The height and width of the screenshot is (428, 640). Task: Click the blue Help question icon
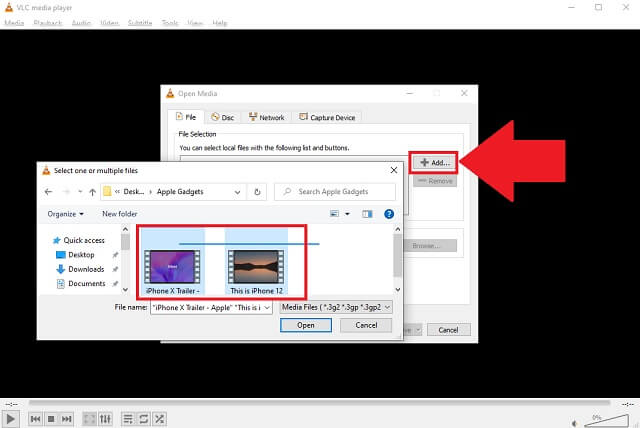pyautogui.click(x=389, y=214)
